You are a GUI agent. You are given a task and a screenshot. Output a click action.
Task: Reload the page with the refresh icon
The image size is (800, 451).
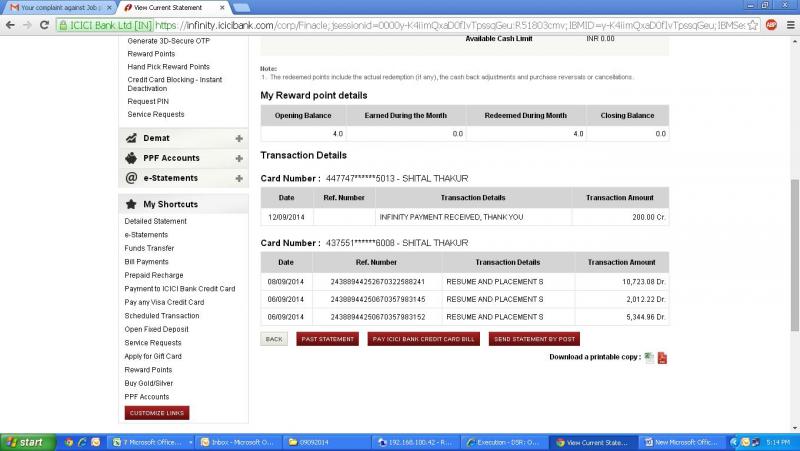[x=44, y=25]
